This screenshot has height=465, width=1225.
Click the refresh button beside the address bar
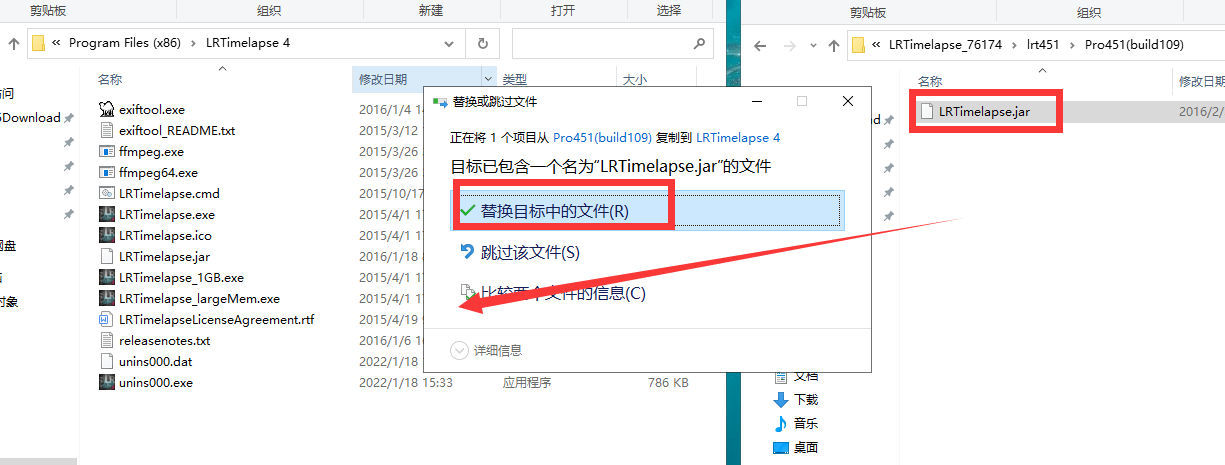coord(483,44)
